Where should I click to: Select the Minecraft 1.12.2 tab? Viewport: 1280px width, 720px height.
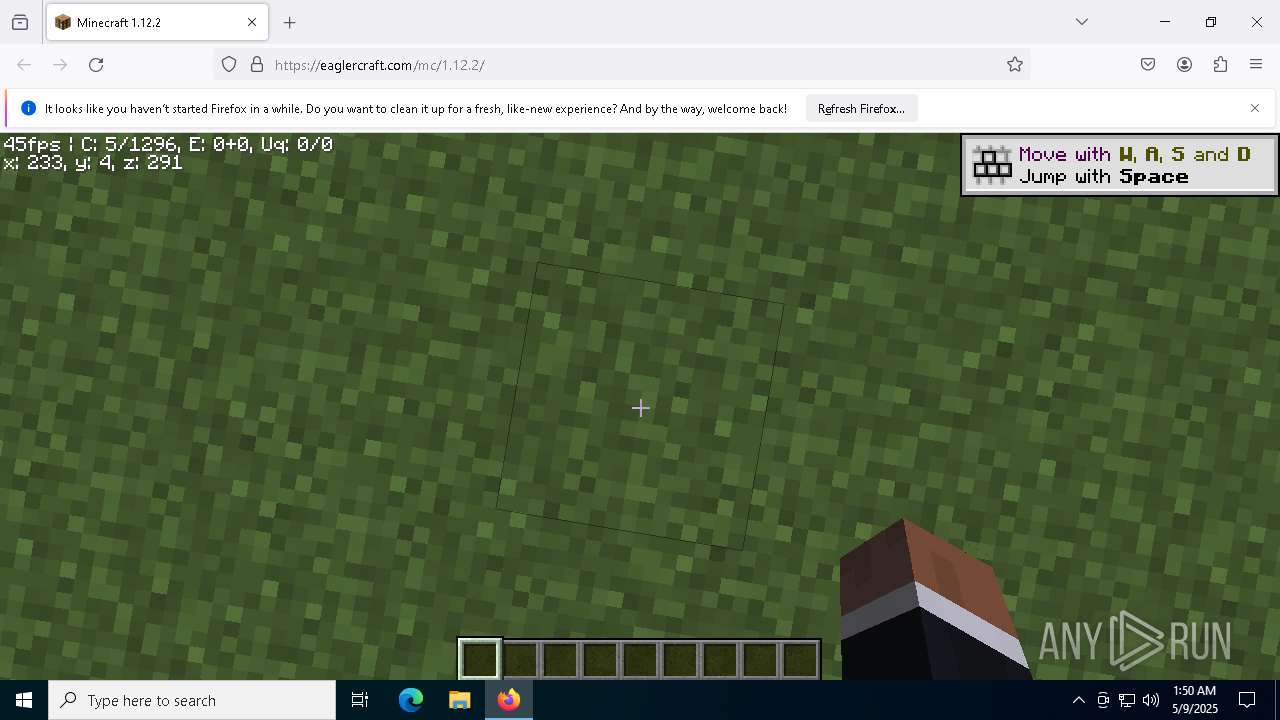(157, 22)
